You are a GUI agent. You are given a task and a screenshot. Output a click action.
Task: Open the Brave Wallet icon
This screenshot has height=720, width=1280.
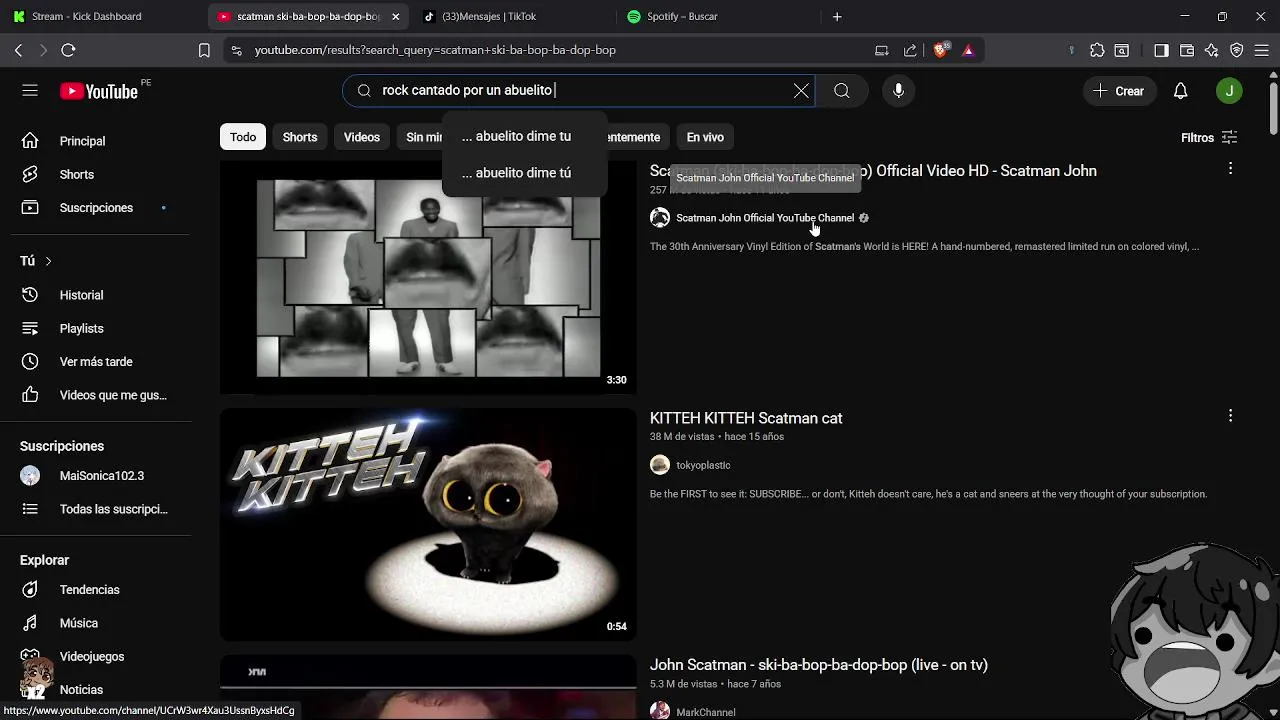pyautogui.click(x=1187, y=50)
